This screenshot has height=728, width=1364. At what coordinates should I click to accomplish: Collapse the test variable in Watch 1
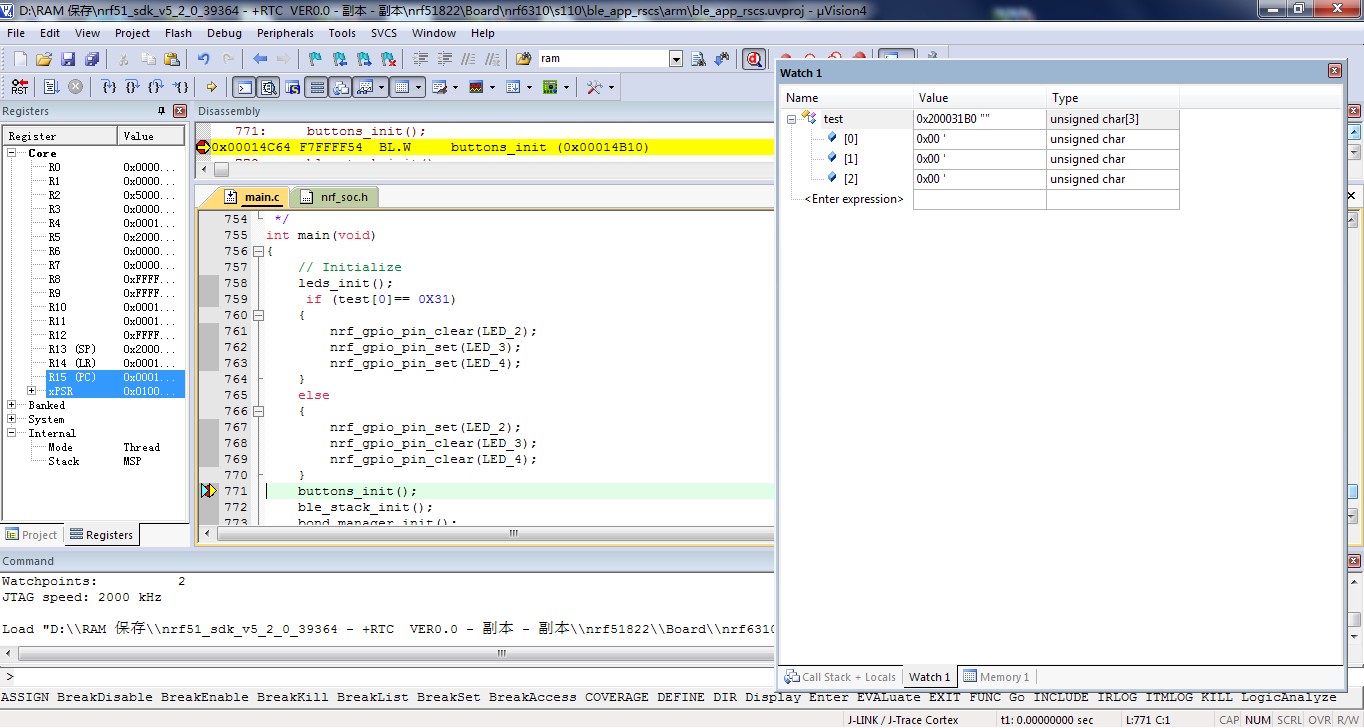[792, 119]
